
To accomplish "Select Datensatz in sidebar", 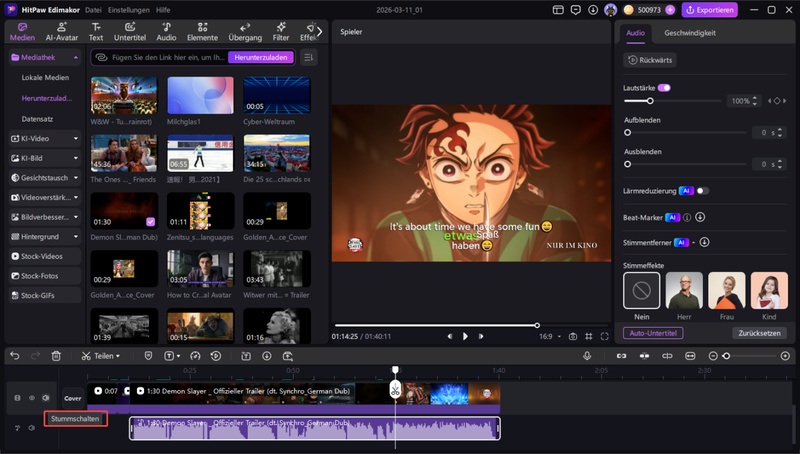I will point(37,119).
